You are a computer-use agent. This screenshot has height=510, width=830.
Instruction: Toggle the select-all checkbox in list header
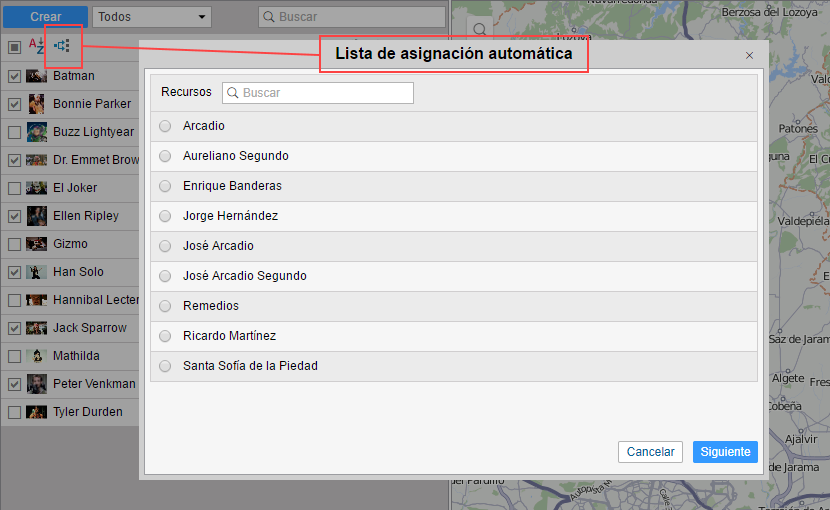point(14,46)
